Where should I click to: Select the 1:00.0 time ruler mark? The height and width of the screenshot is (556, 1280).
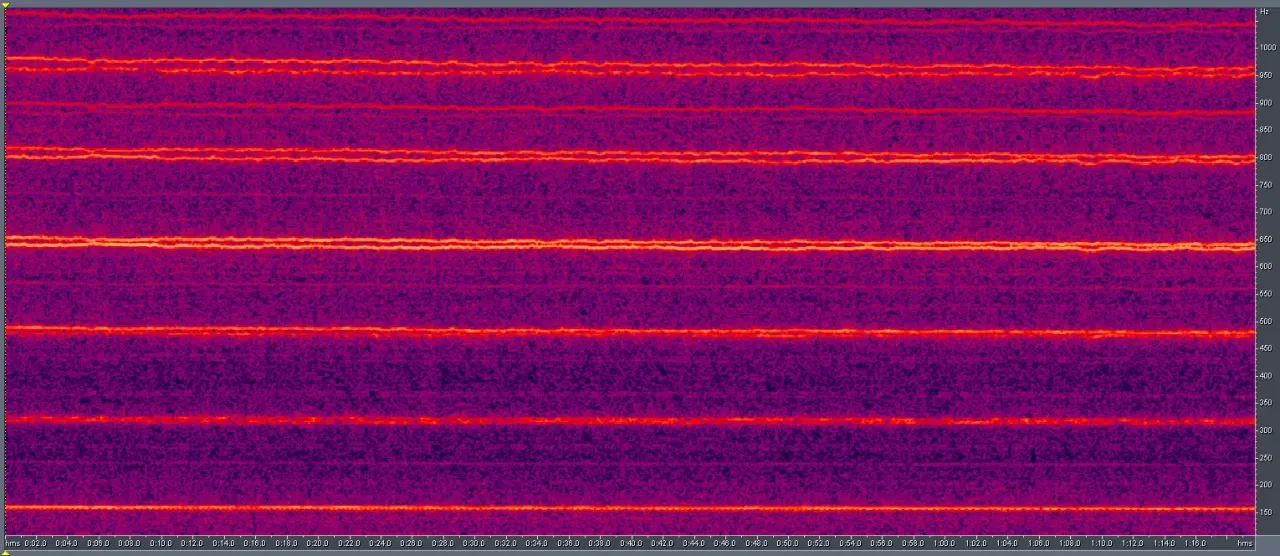pyautogui.click(x=944, y=543)
